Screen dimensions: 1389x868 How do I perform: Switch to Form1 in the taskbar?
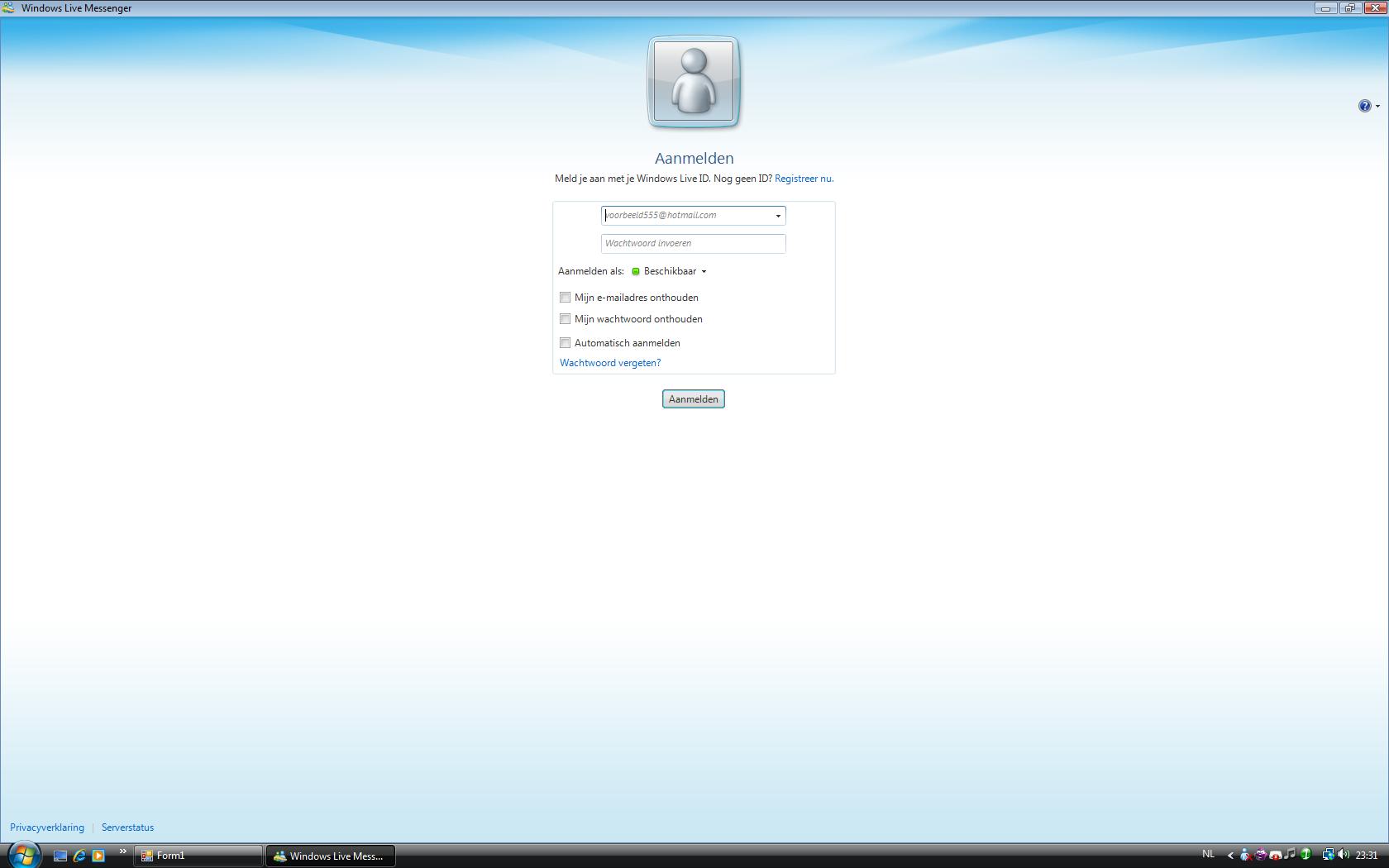pos(198,856)
